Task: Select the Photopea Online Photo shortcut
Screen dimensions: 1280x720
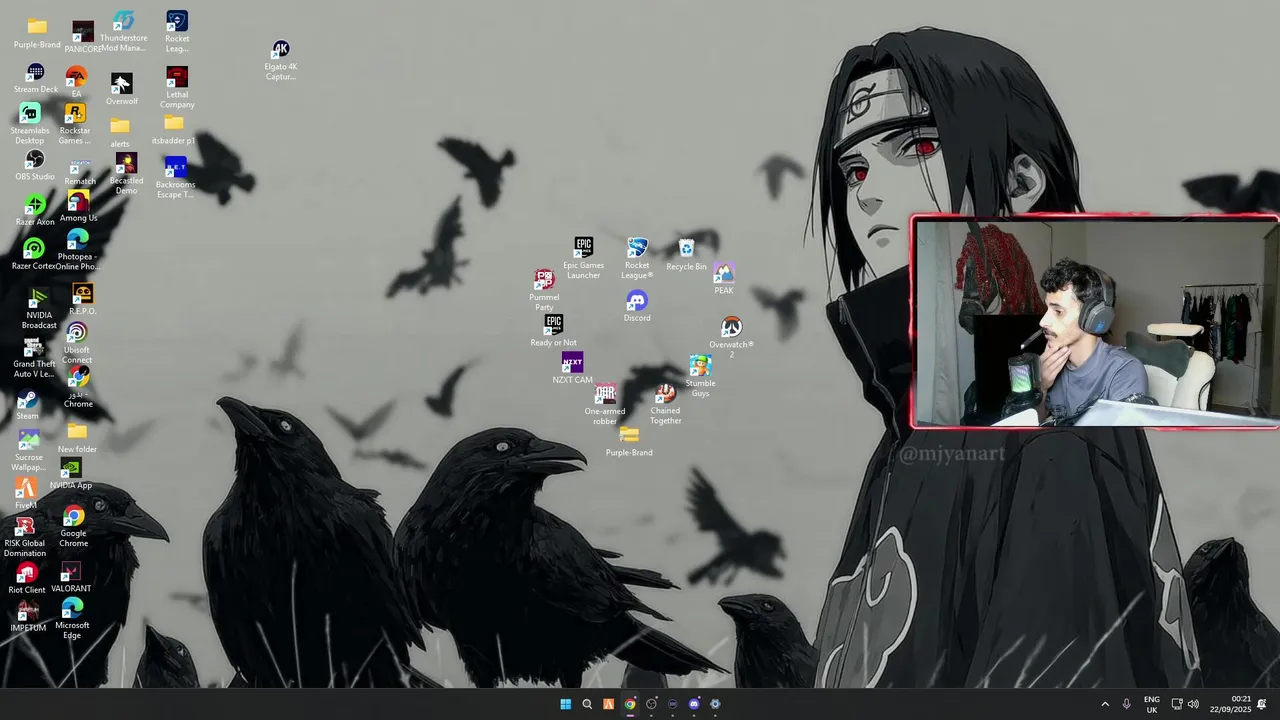Action: pos(77,250)
